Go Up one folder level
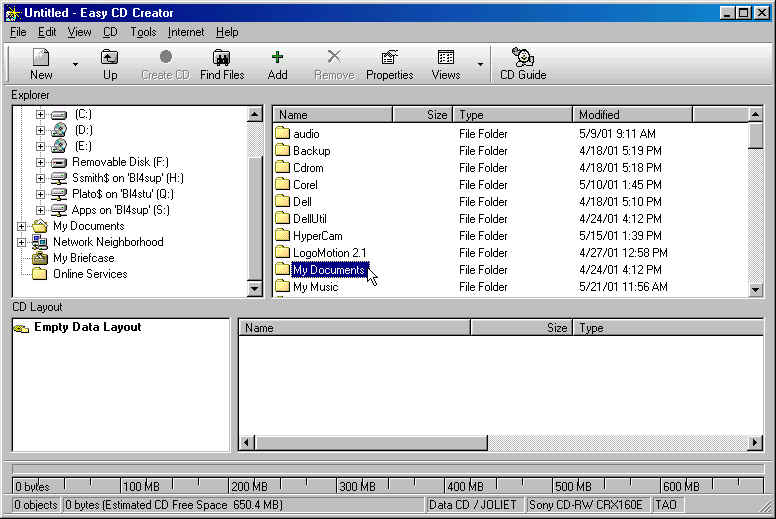The height and width of the screenshot is (519, 776). point(109,64)
